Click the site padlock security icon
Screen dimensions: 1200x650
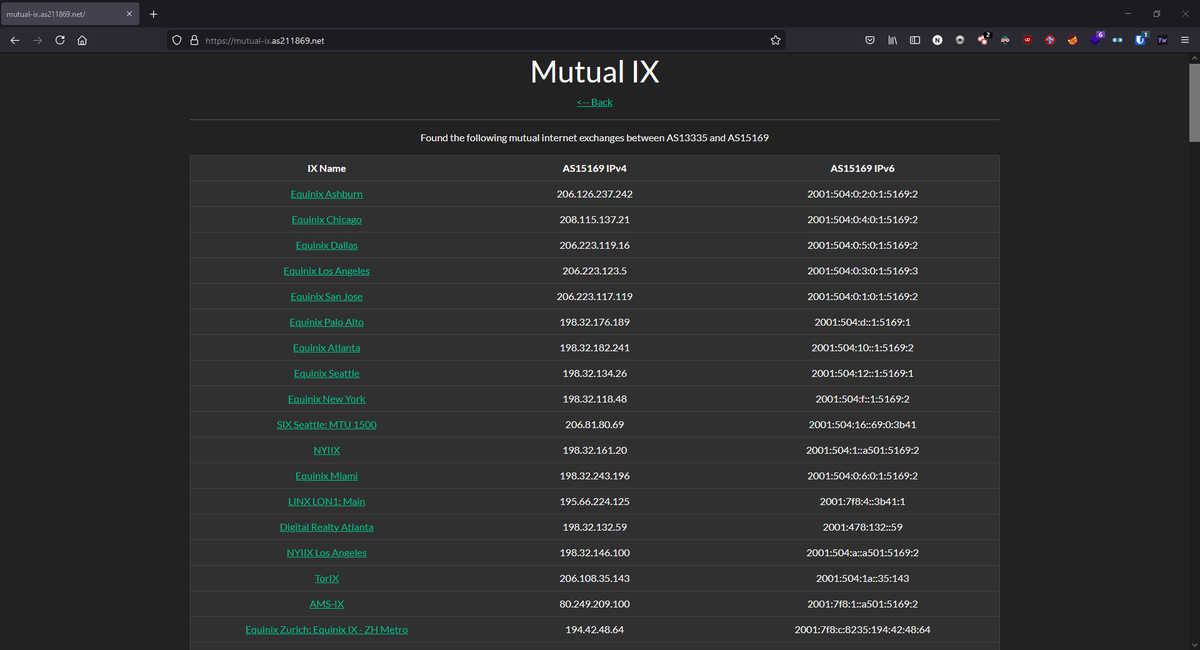[194, 41]
